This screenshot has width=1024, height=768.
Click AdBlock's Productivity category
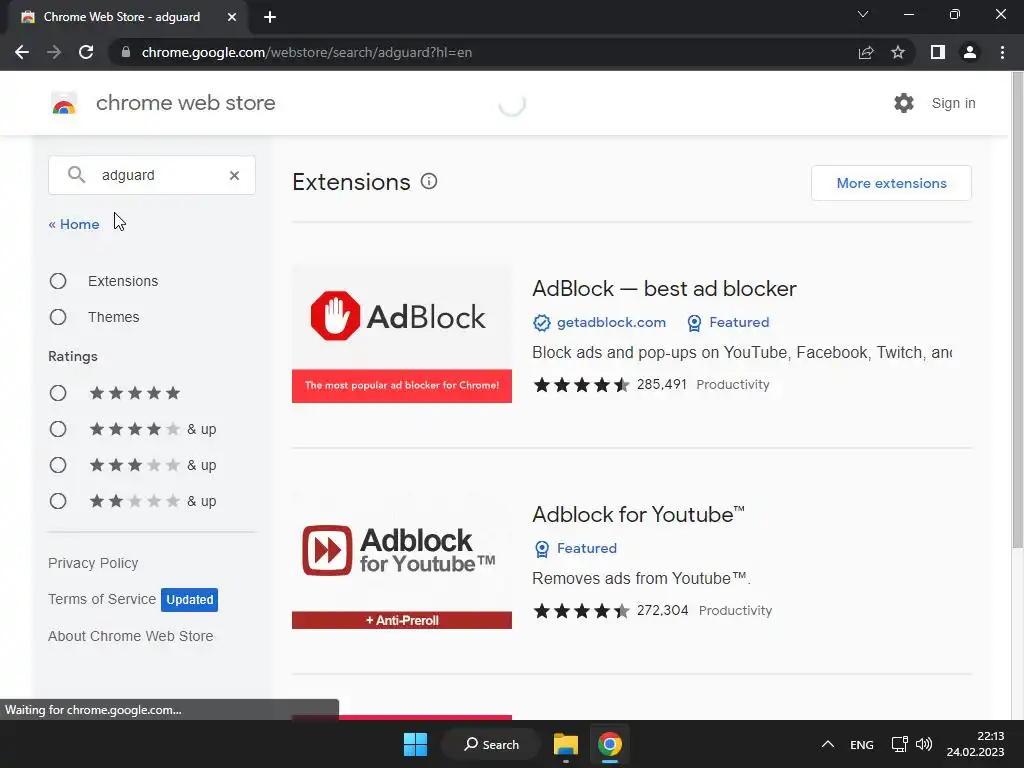tap(733, 385)
